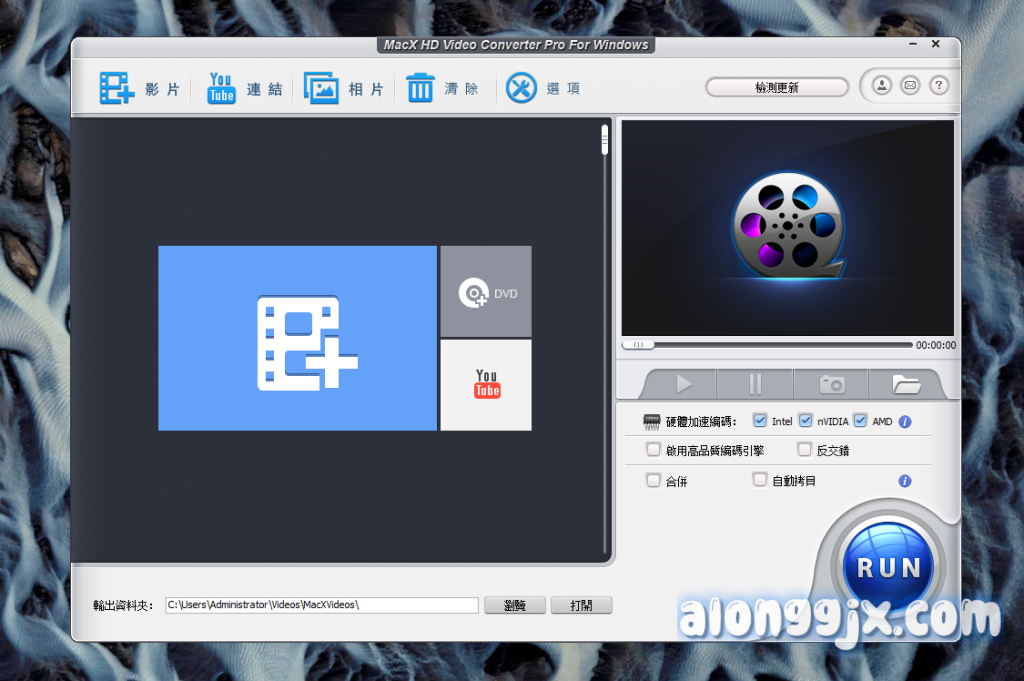1024x681 pixels.
Task: Click the 檢測更新 check update button
Action: pos(777,87)
